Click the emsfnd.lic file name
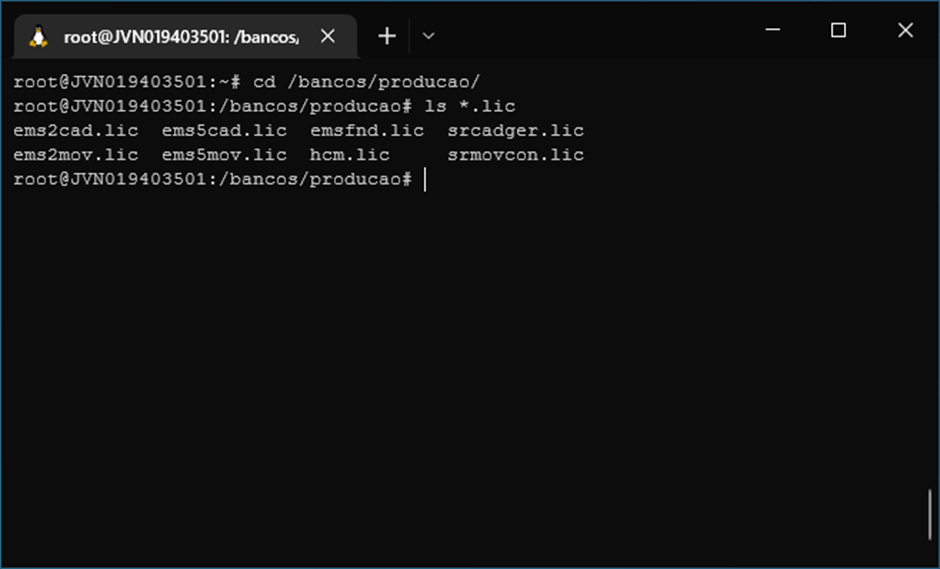Image resolution: width=940 pixels, height=569 pixels. [367, 131]
